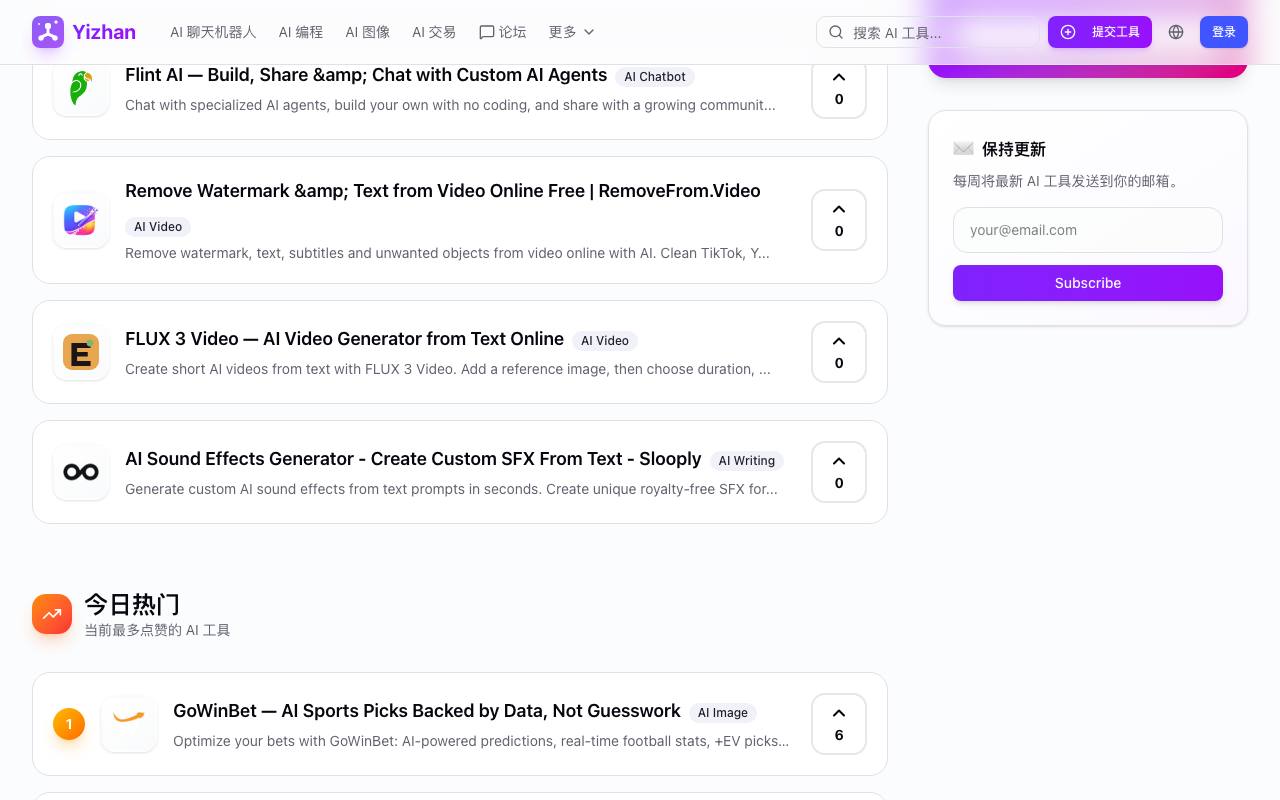Screen dimensions: 1280x800
Task: Upvote GoWinBet
Action: coord(839,724)
